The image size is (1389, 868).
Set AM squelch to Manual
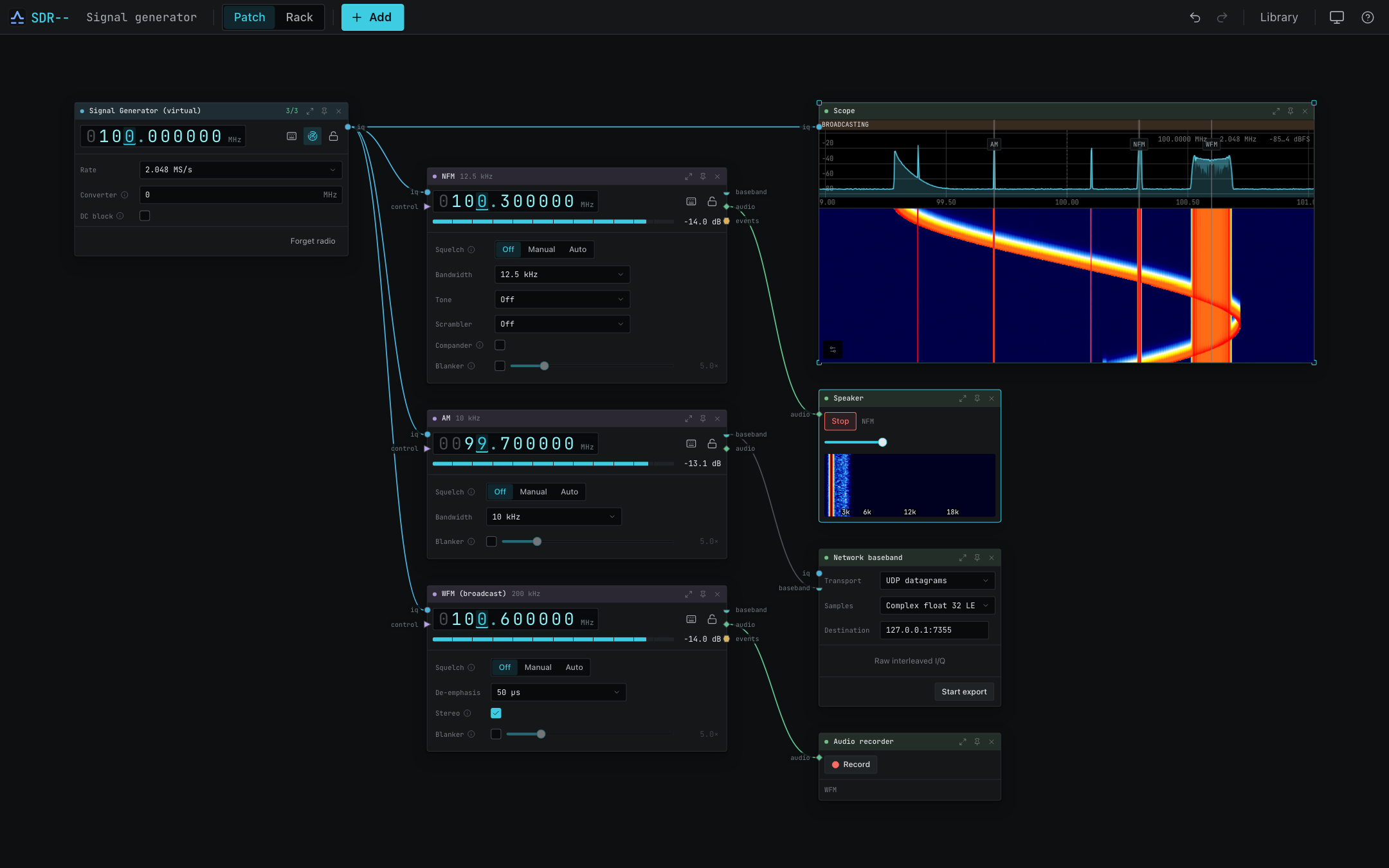point(533,492)
